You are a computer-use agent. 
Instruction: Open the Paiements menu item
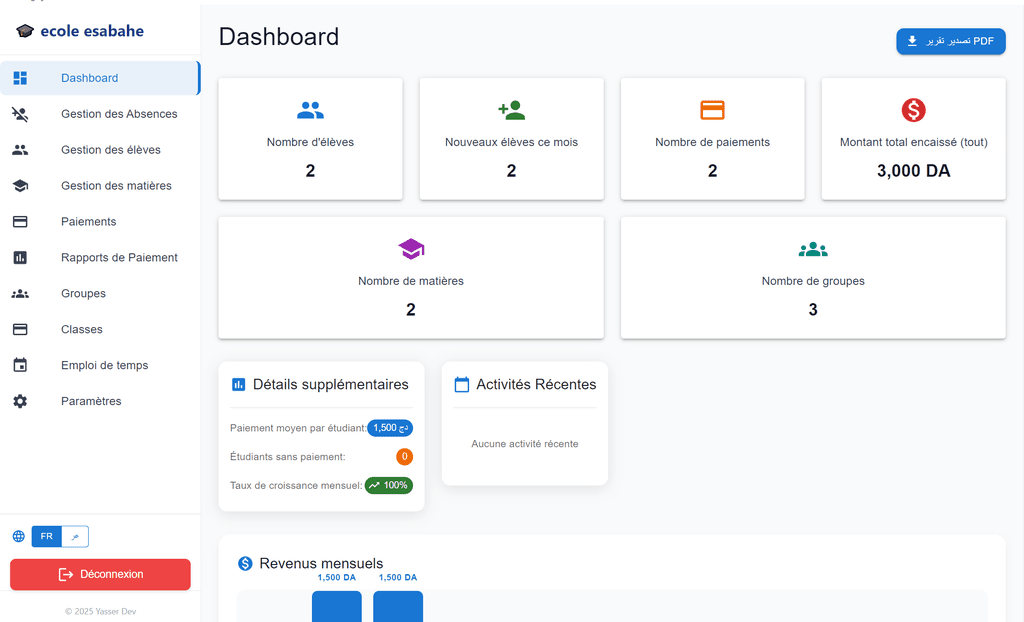point(100,222)
